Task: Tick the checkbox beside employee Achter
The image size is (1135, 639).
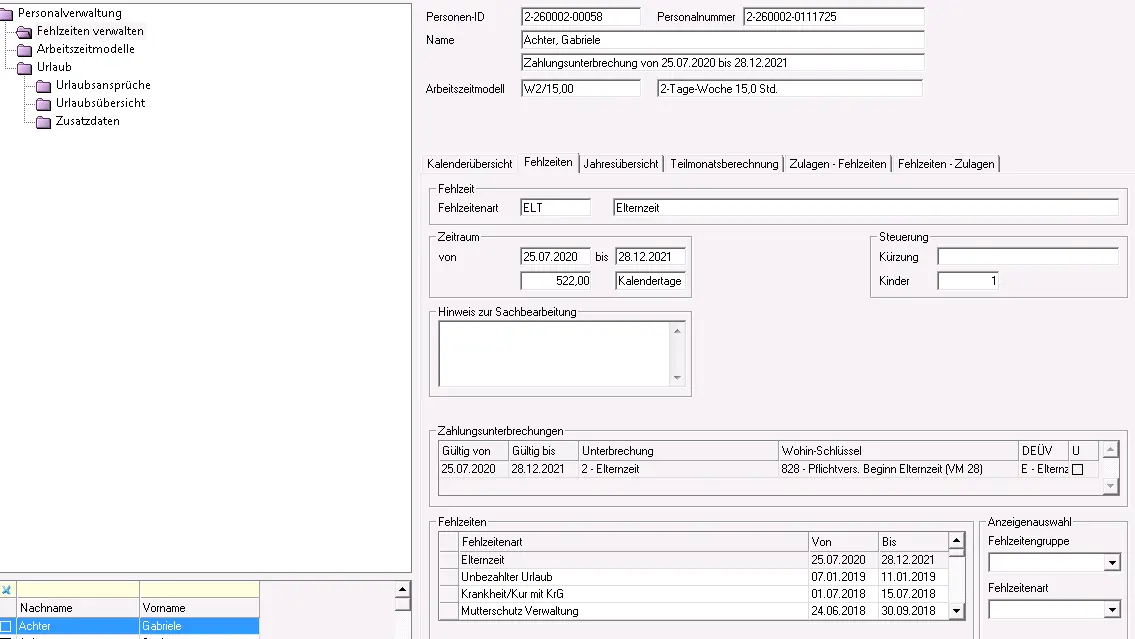Action: pyautogui.click(x=7, y=626)
